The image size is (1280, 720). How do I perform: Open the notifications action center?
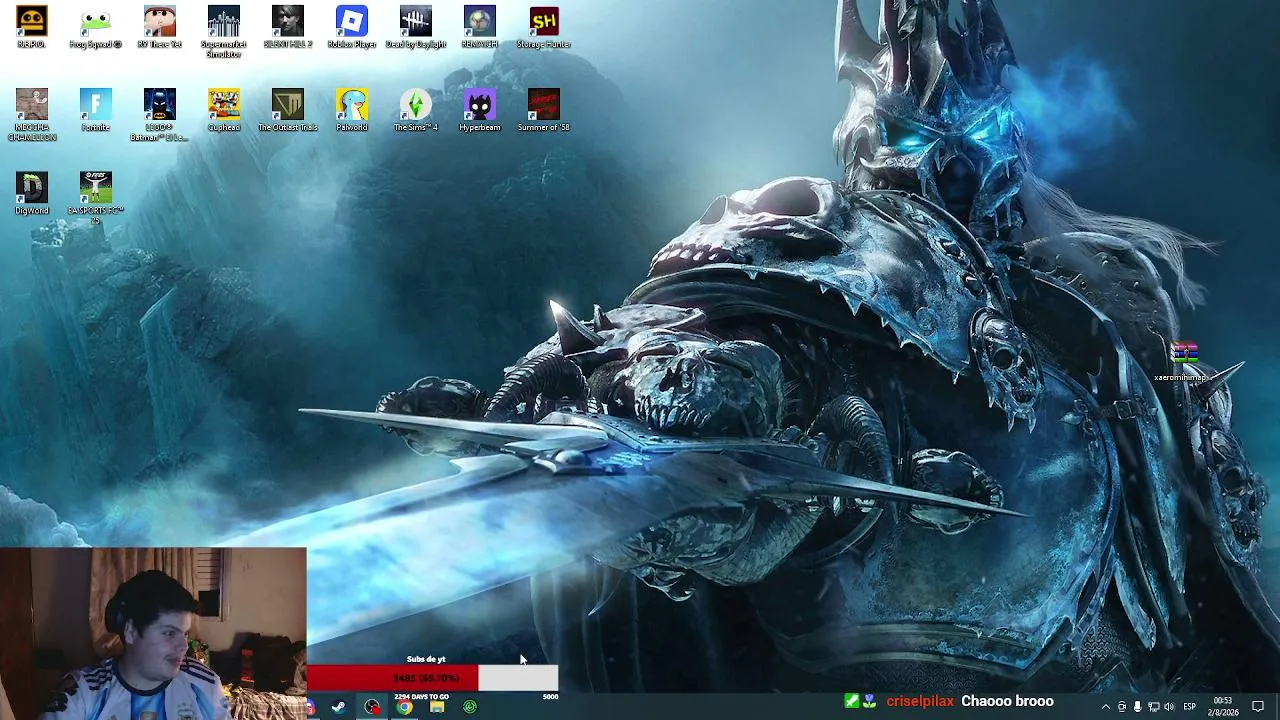coord(1259,707)
